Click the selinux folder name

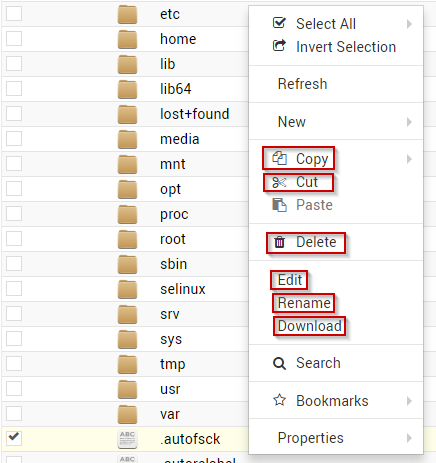tap(183, 289)
